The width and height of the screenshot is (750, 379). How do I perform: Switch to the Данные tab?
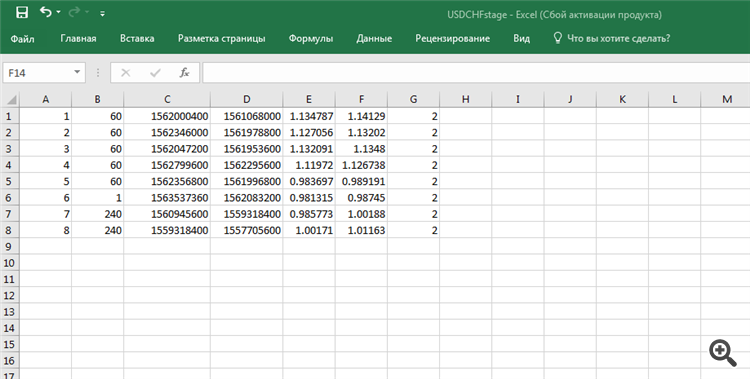point(374,38)
